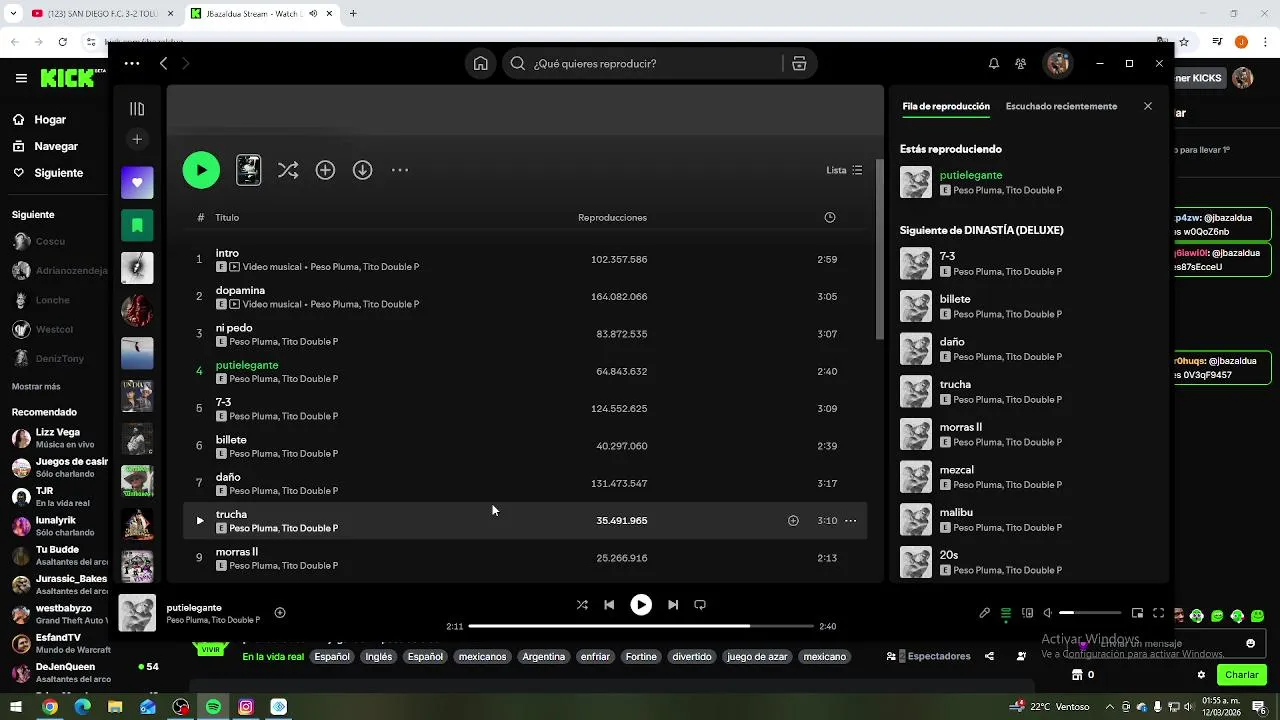Go to previous track
The image size is (1280, 720).
[609, 605]
